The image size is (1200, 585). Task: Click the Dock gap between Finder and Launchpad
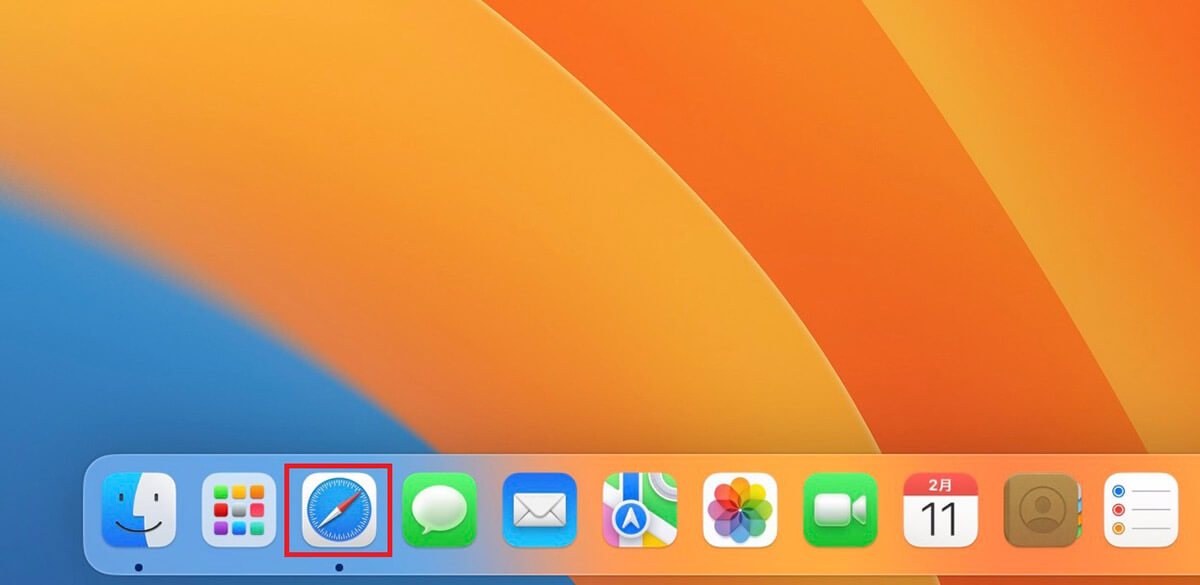point(189,510)
